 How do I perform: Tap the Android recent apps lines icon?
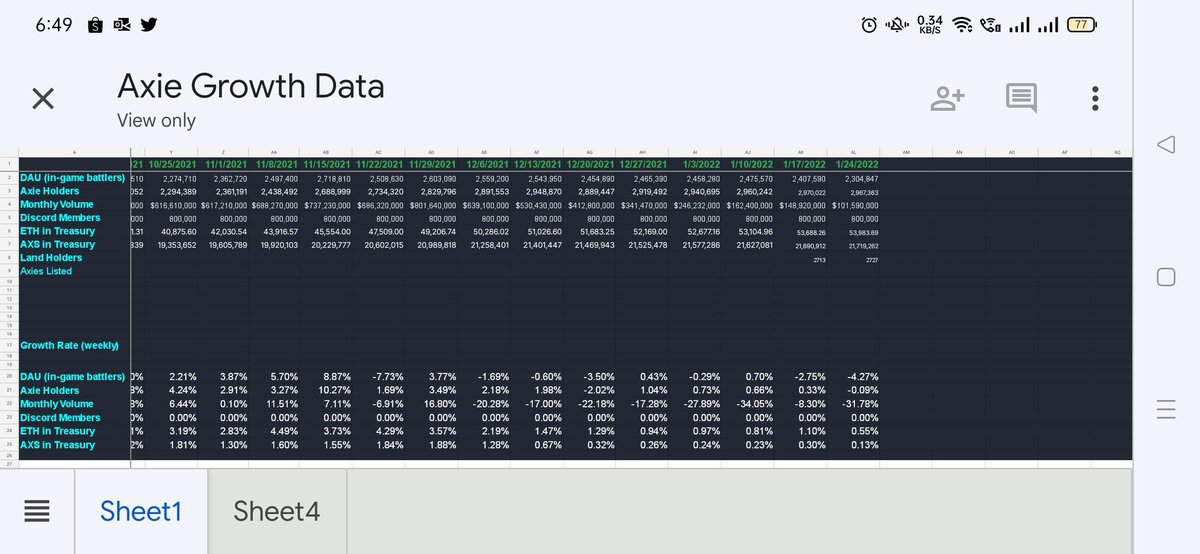tap(1165, 409)
